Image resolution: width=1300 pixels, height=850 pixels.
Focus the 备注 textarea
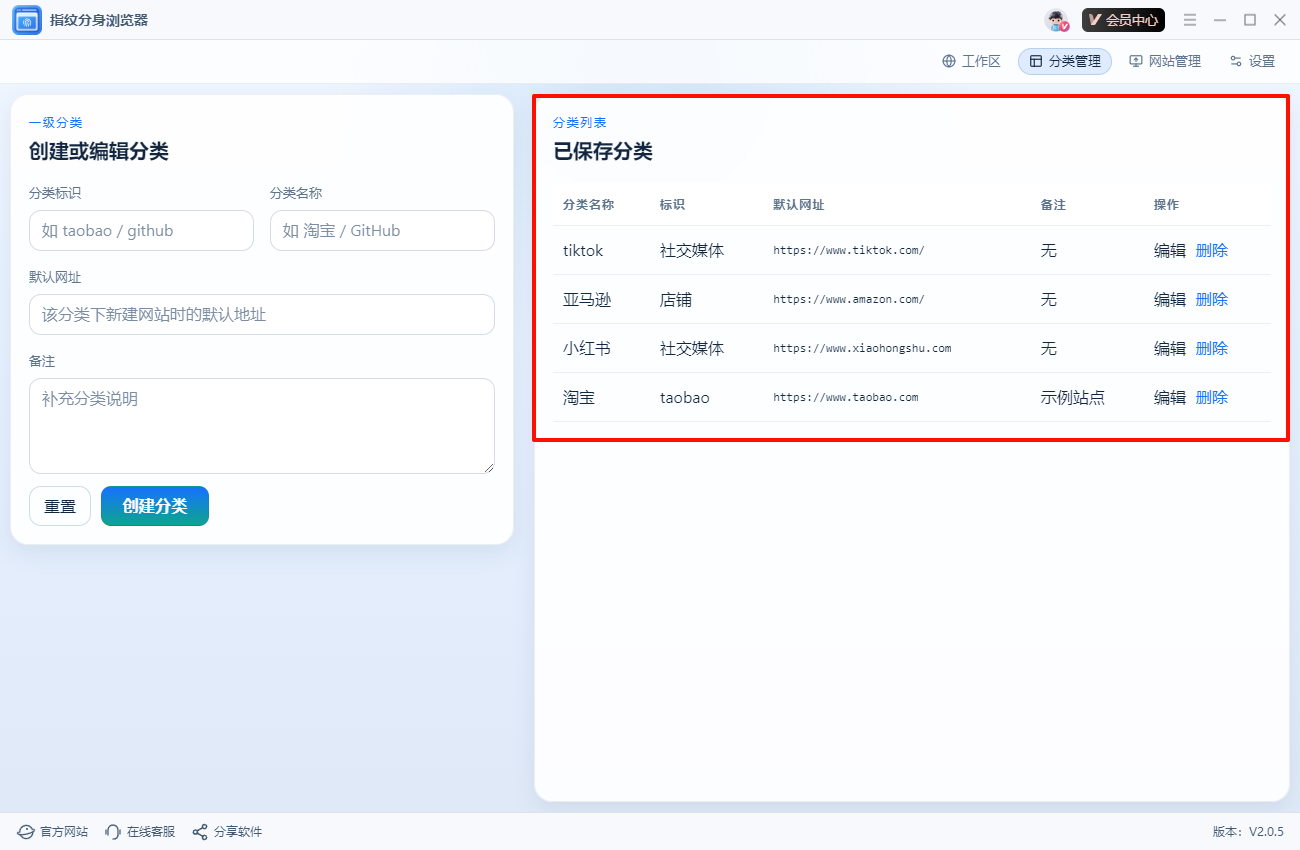262,426
